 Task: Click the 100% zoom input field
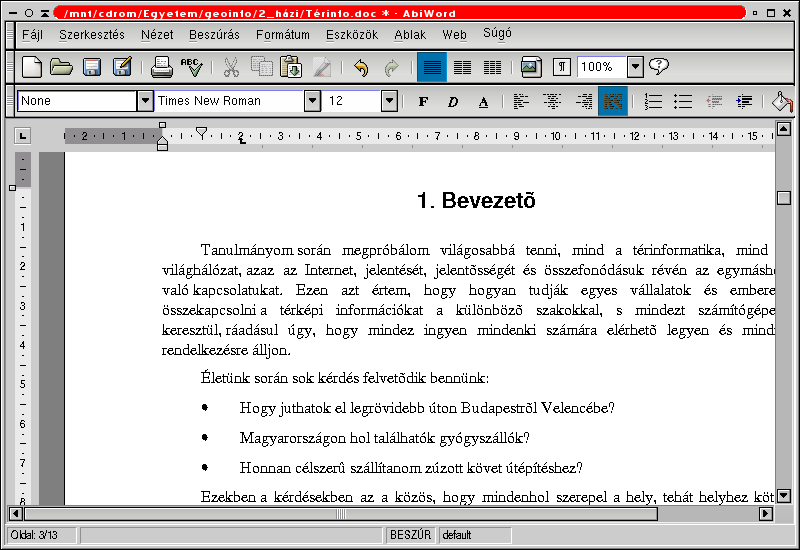pos(602,67)
